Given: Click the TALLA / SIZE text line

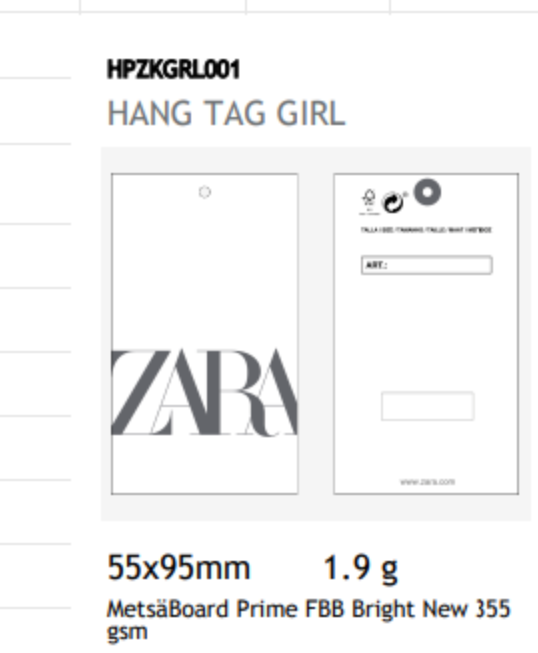Looking at the screenshot, I should click(x=426, y=230).
